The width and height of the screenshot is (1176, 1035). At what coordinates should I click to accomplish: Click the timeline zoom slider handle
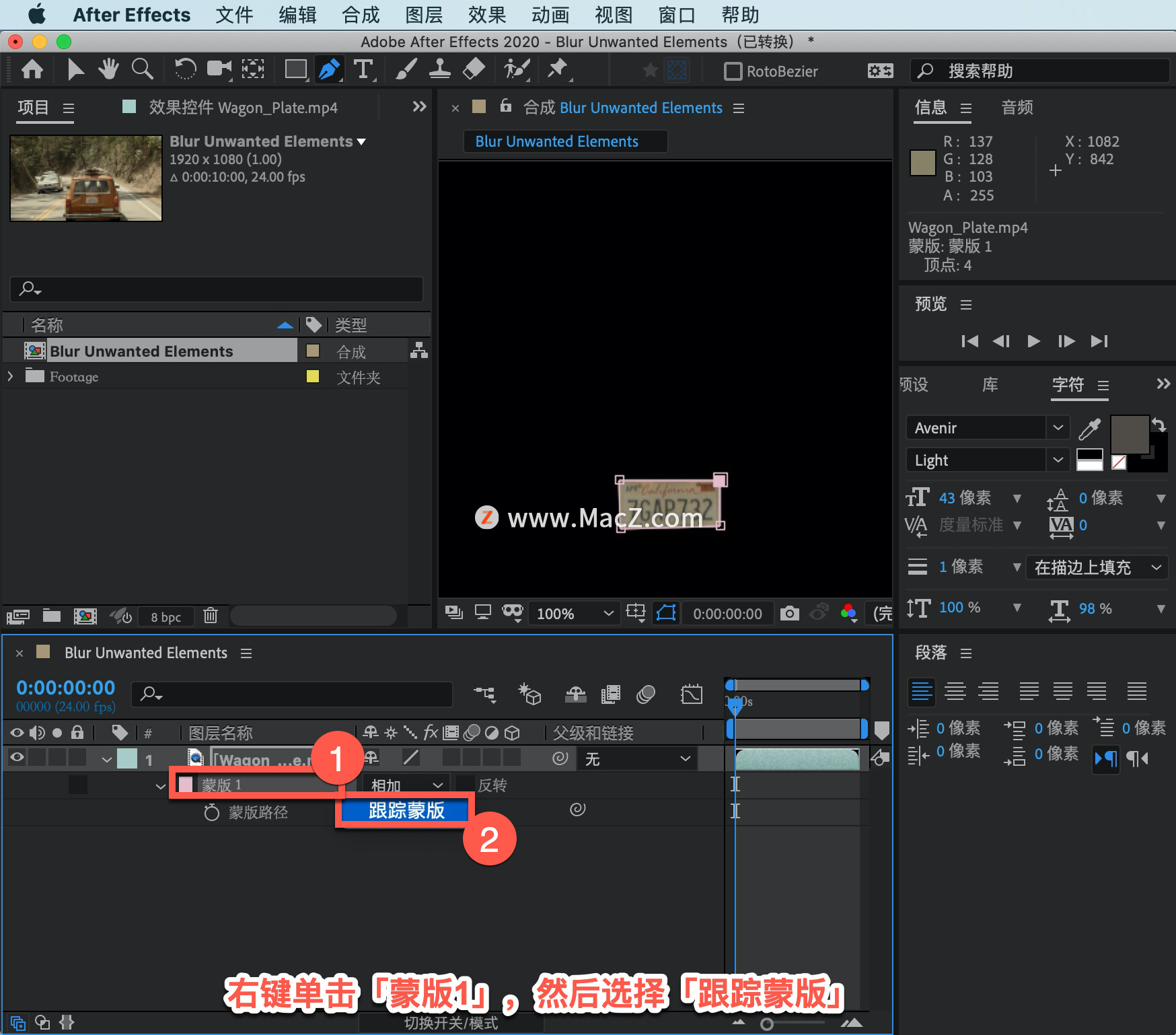pos(766,1024)
